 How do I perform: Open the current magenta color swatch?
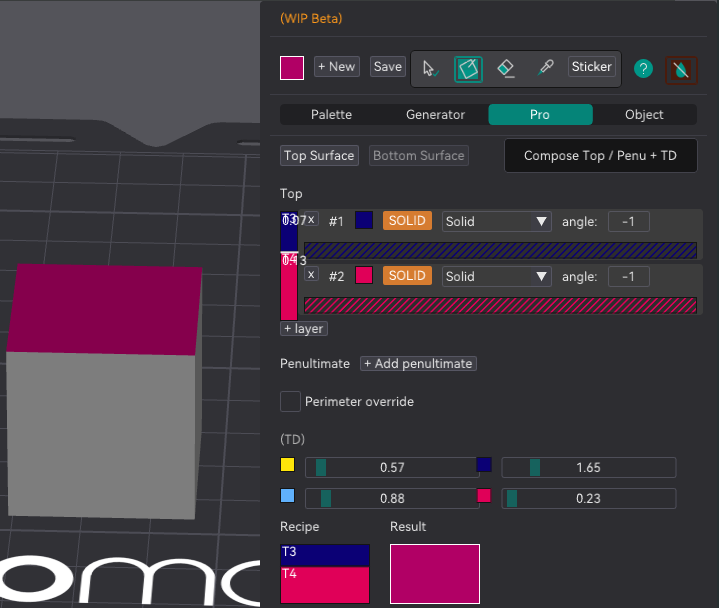pos(292,68)
